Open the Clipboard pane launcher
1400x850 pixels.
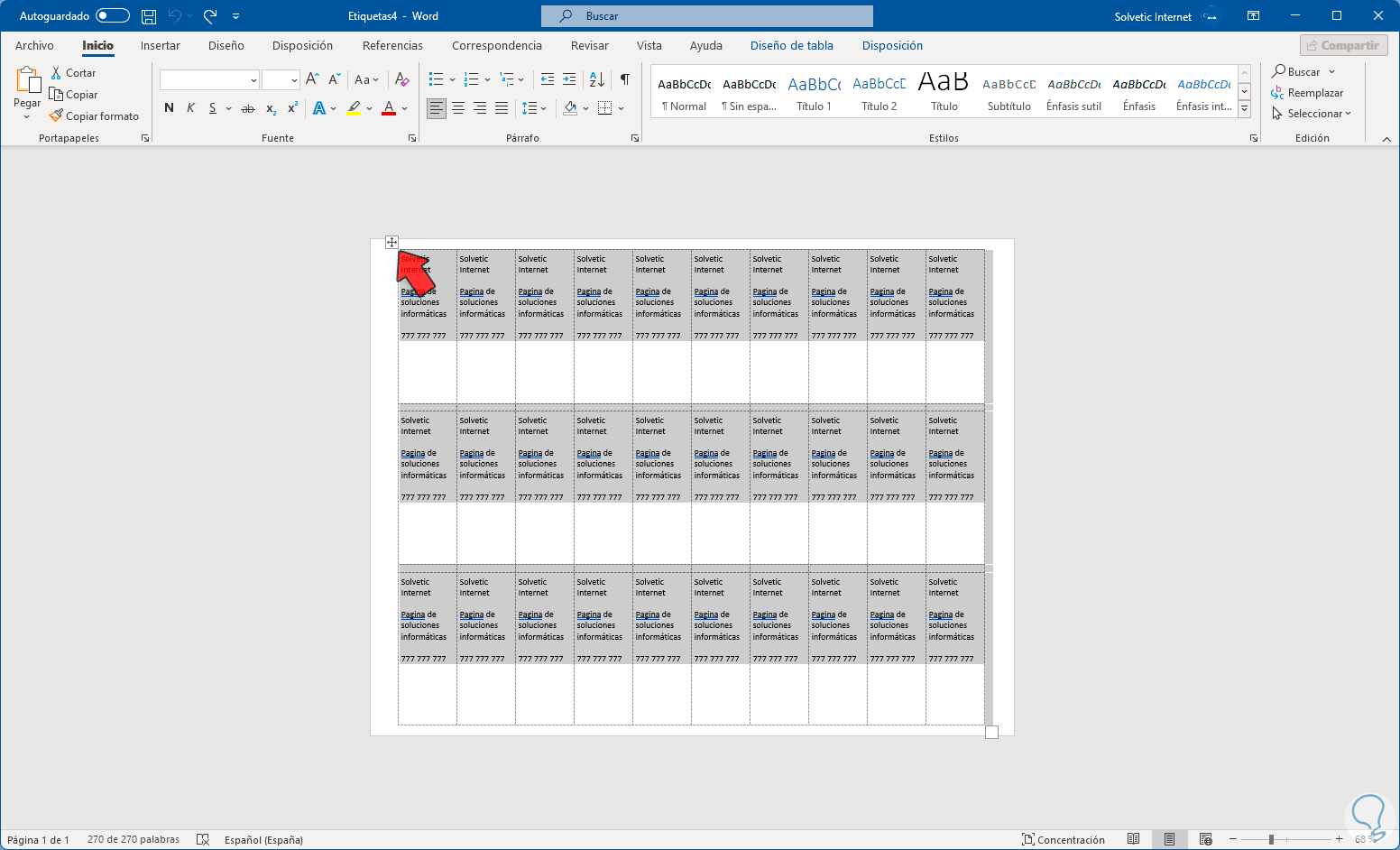coord(145,138)
